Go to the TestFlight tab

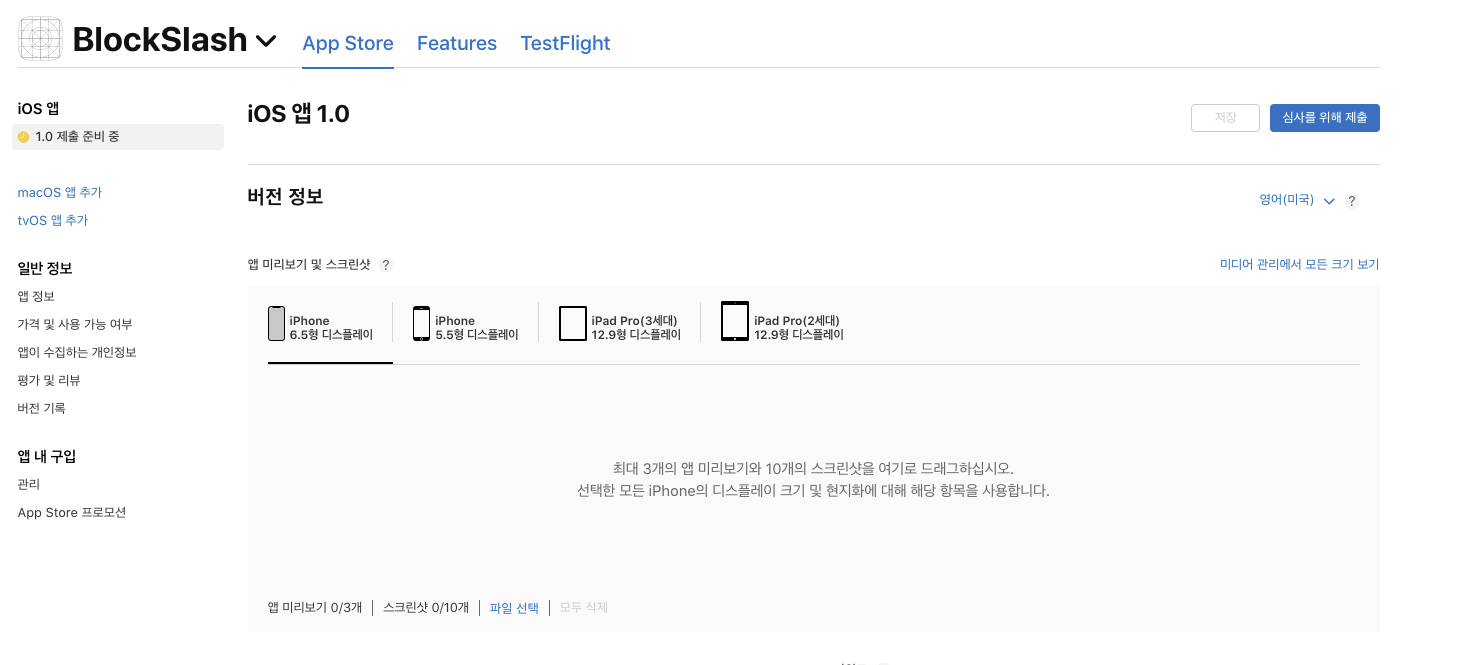[x=565, y=43]
